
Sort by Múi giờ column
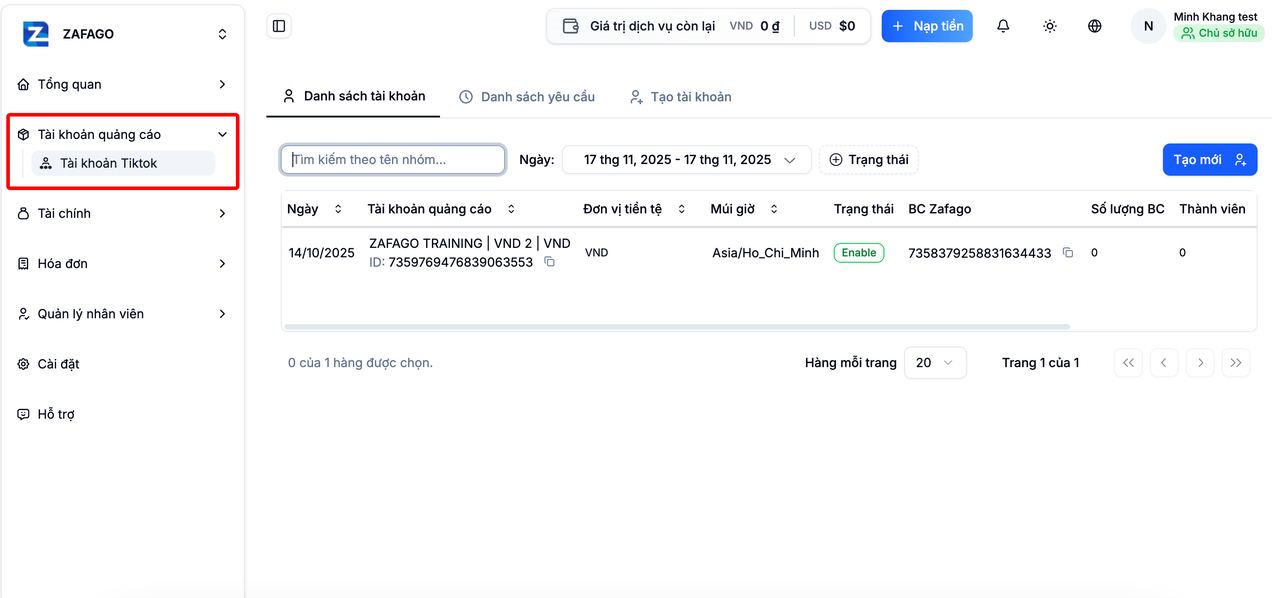[x=744, y=209]
